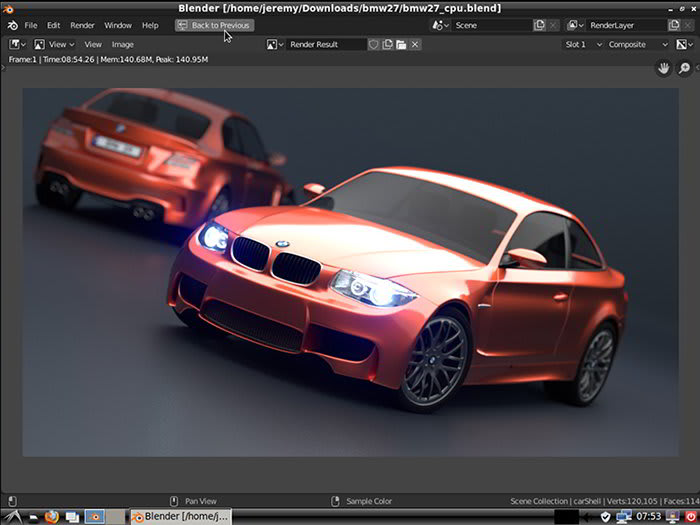
Task: Open the View menu in image editor header
Action: (x=93, y=44)
